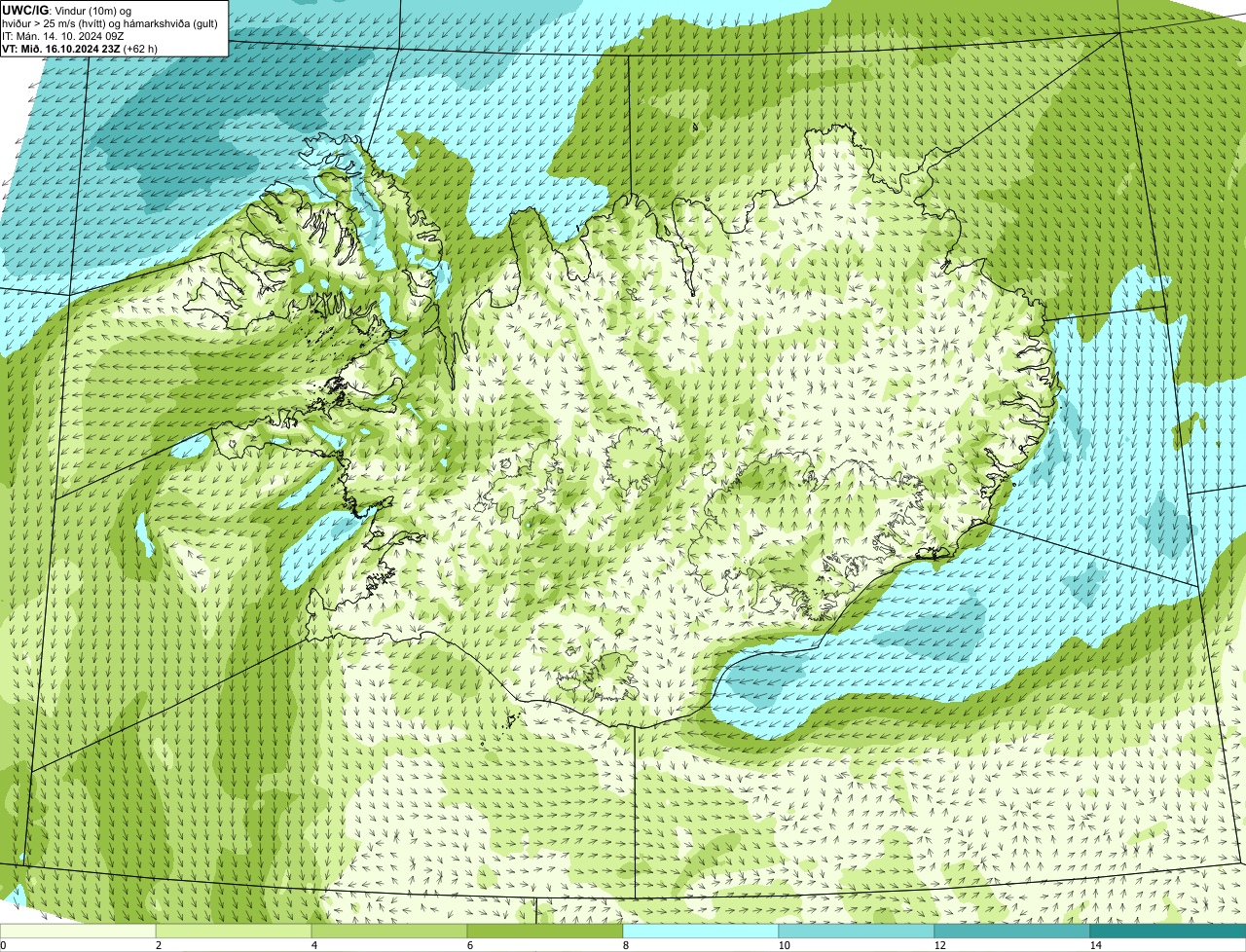Click the scale label "8"
The image size is (1246, 952).
[625, 945]
